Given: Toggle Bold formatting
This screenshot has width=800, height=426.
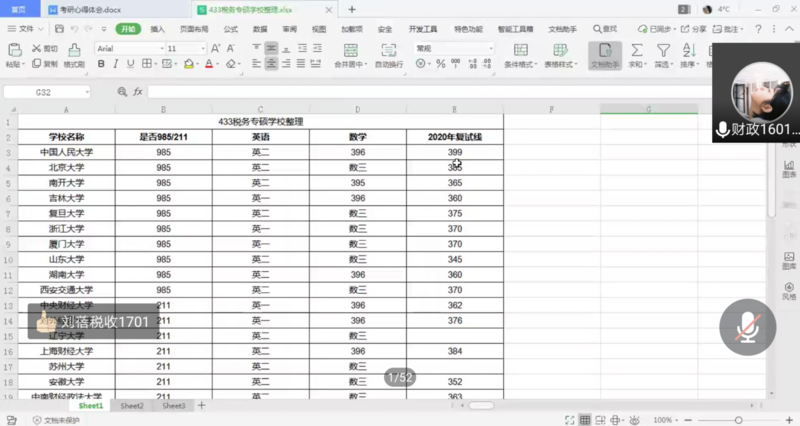Looking at the screenshot, I should click(101, 64).
